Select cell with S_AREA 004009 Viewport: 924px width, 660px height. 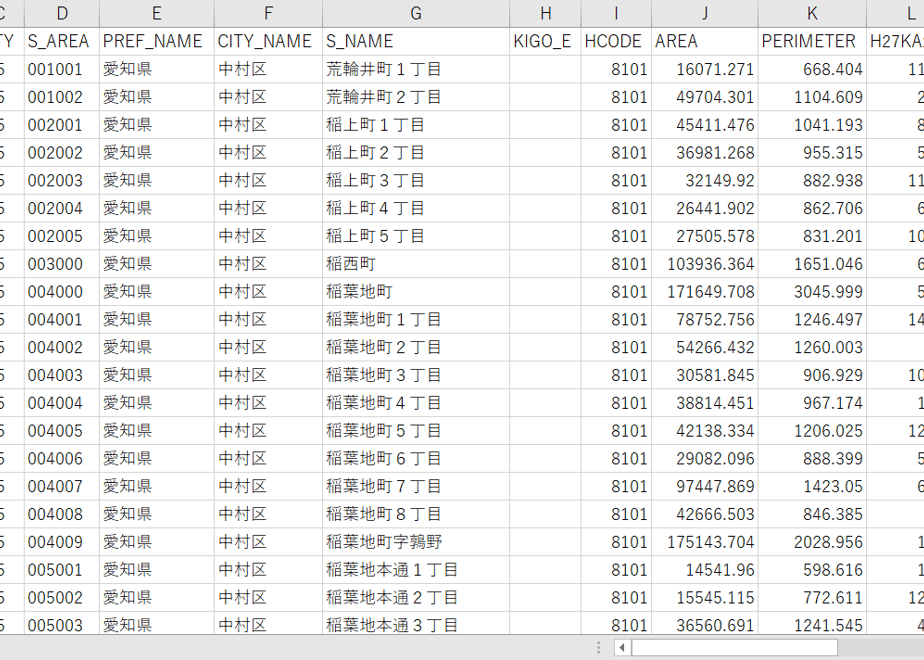point(62,542)
